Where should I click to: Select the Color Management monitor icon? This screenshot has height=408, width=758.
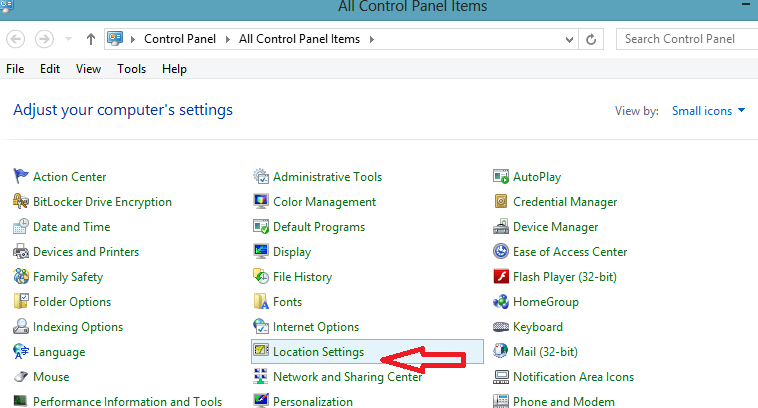(x=261, y=201)
